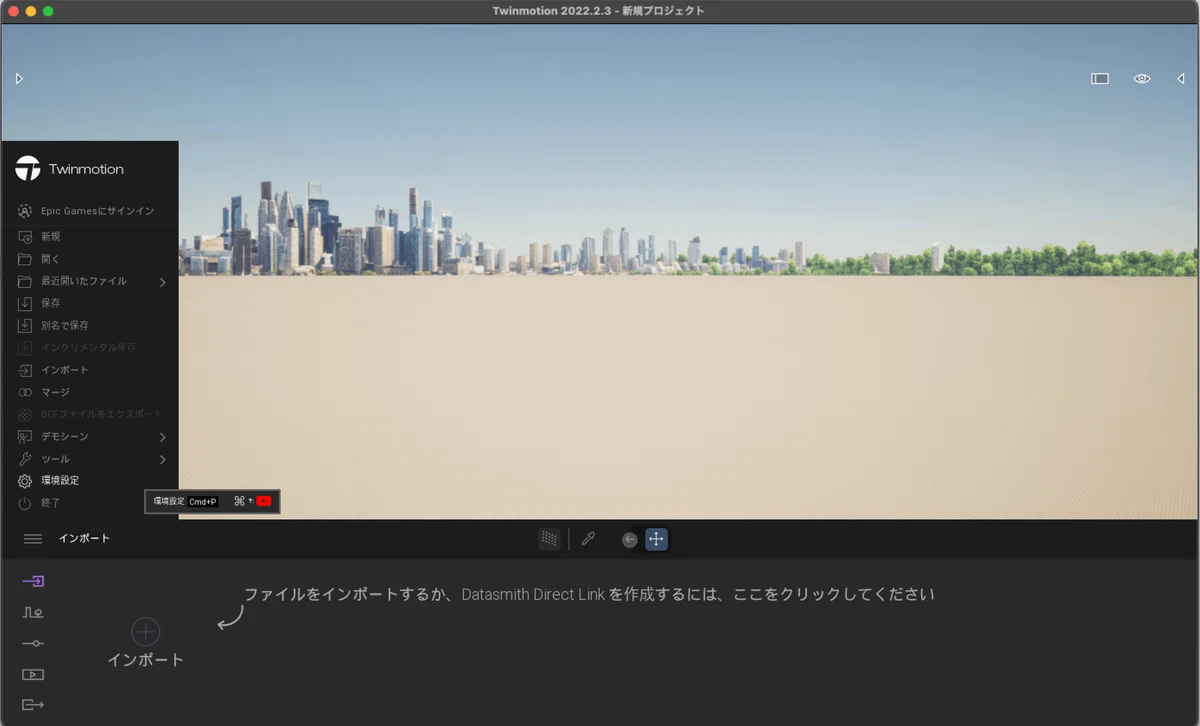The image size is (1200, 726).
Task: Select the material picker eyedropper tool
Action: (x=589, y=539)
